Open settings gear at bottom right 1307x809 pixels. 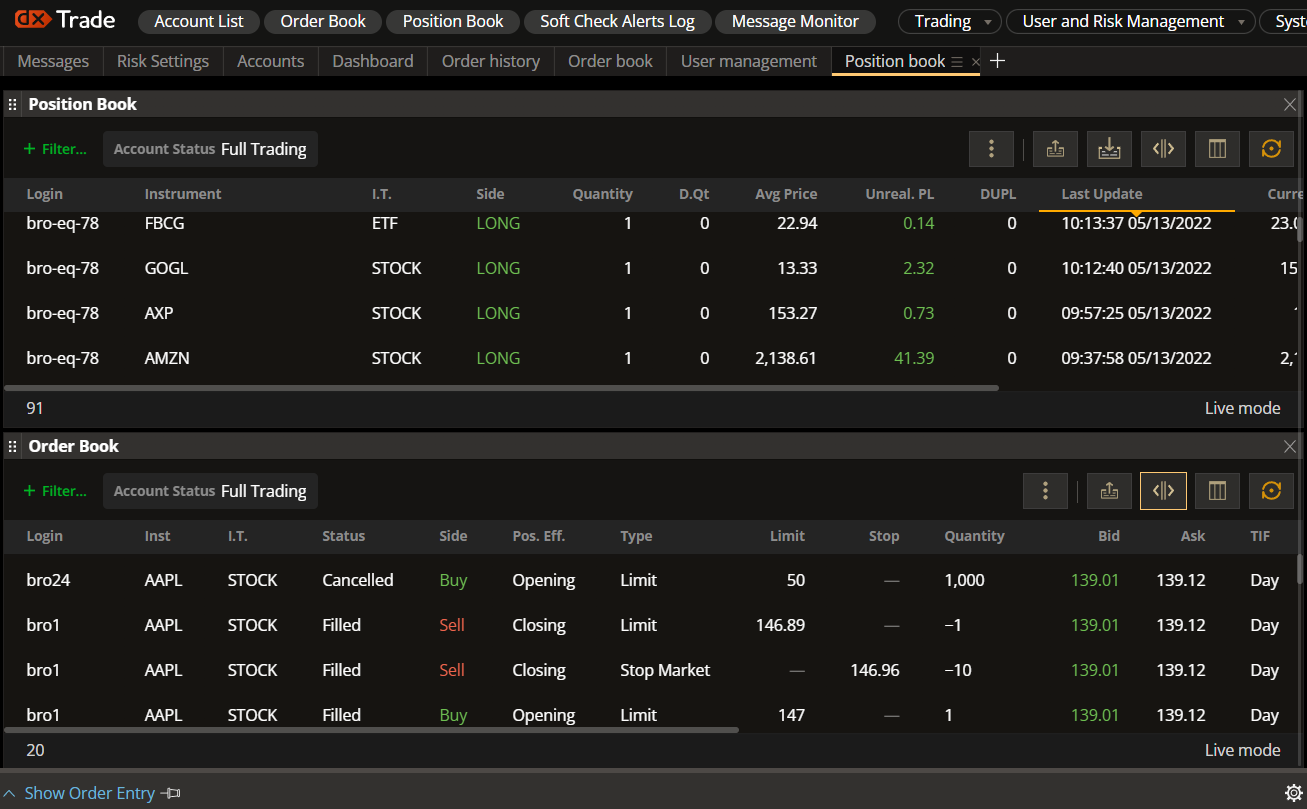click(x=1293, y=793)
